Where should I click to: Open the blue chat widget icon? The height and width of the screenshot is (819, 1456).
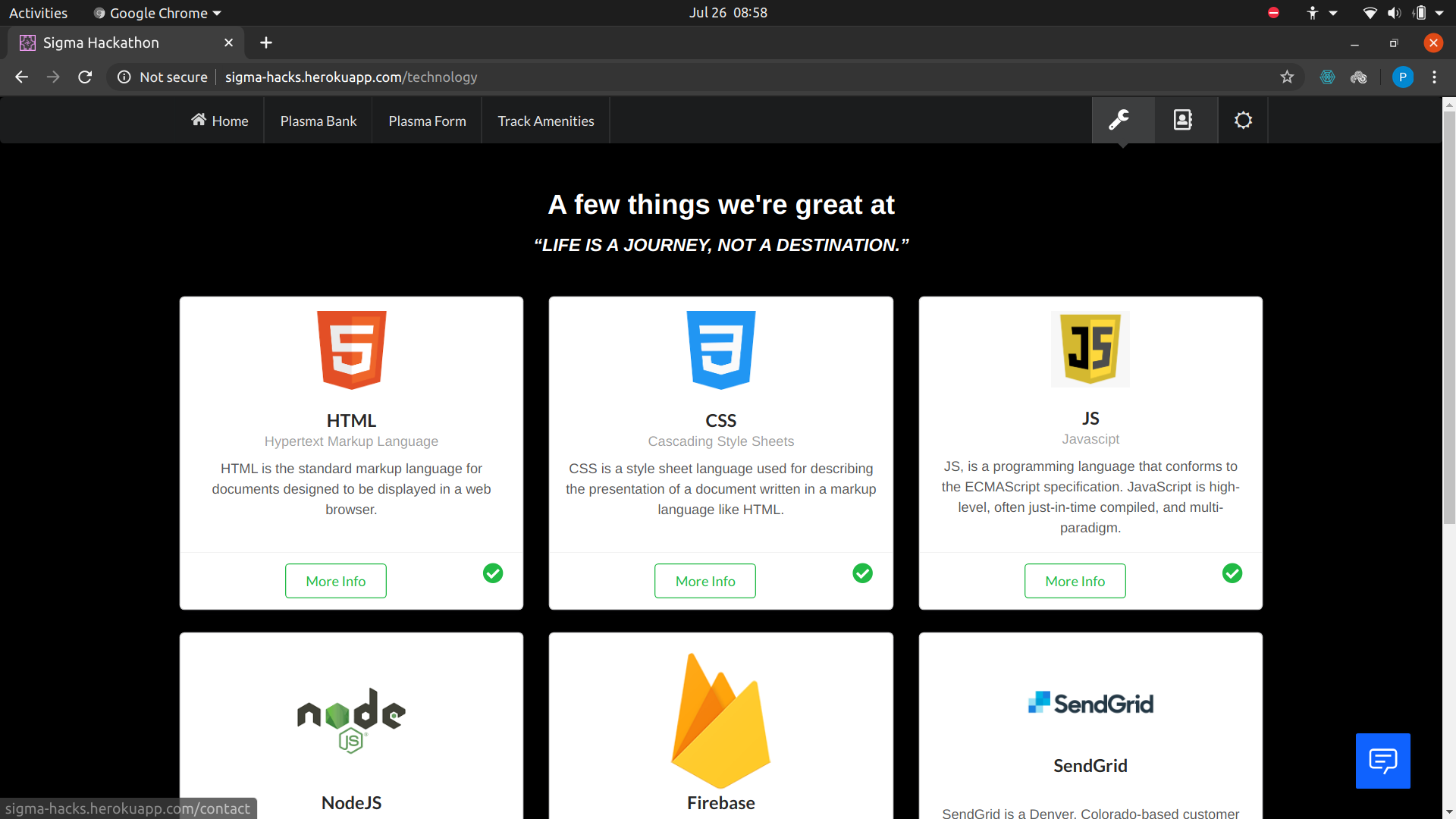pyautogui.click(x=1382, y=761)
